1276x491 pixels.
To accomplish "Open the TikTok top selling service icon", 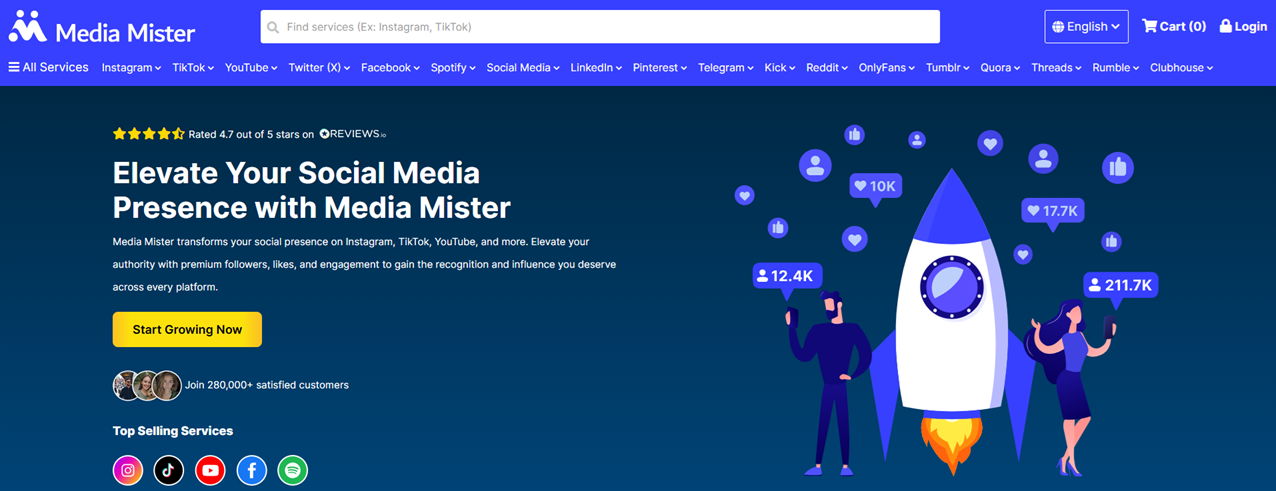I will pos(169,470).
